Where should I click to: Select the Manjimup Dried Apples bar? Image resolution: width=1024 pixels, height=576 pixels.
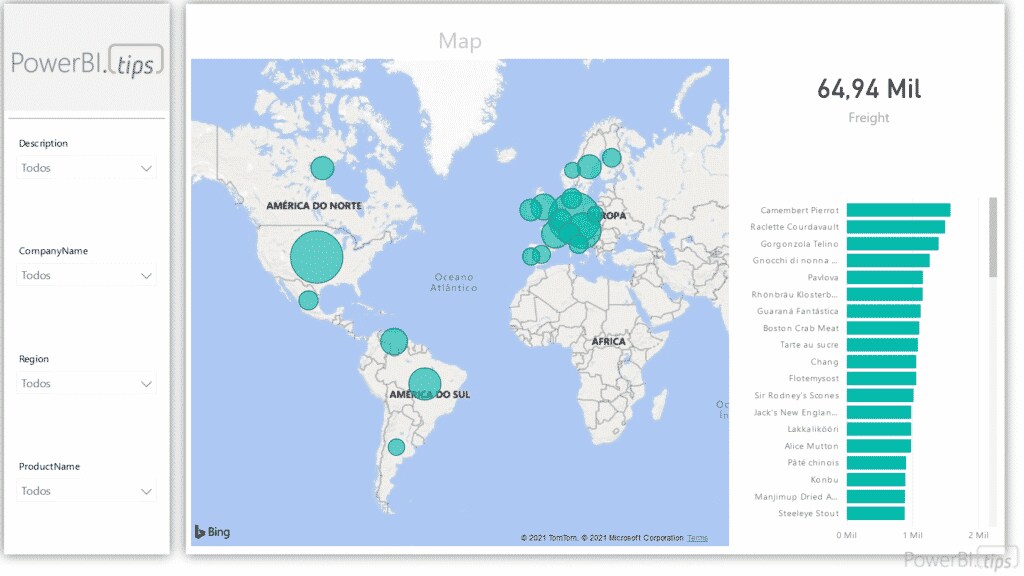coord(876,496)
